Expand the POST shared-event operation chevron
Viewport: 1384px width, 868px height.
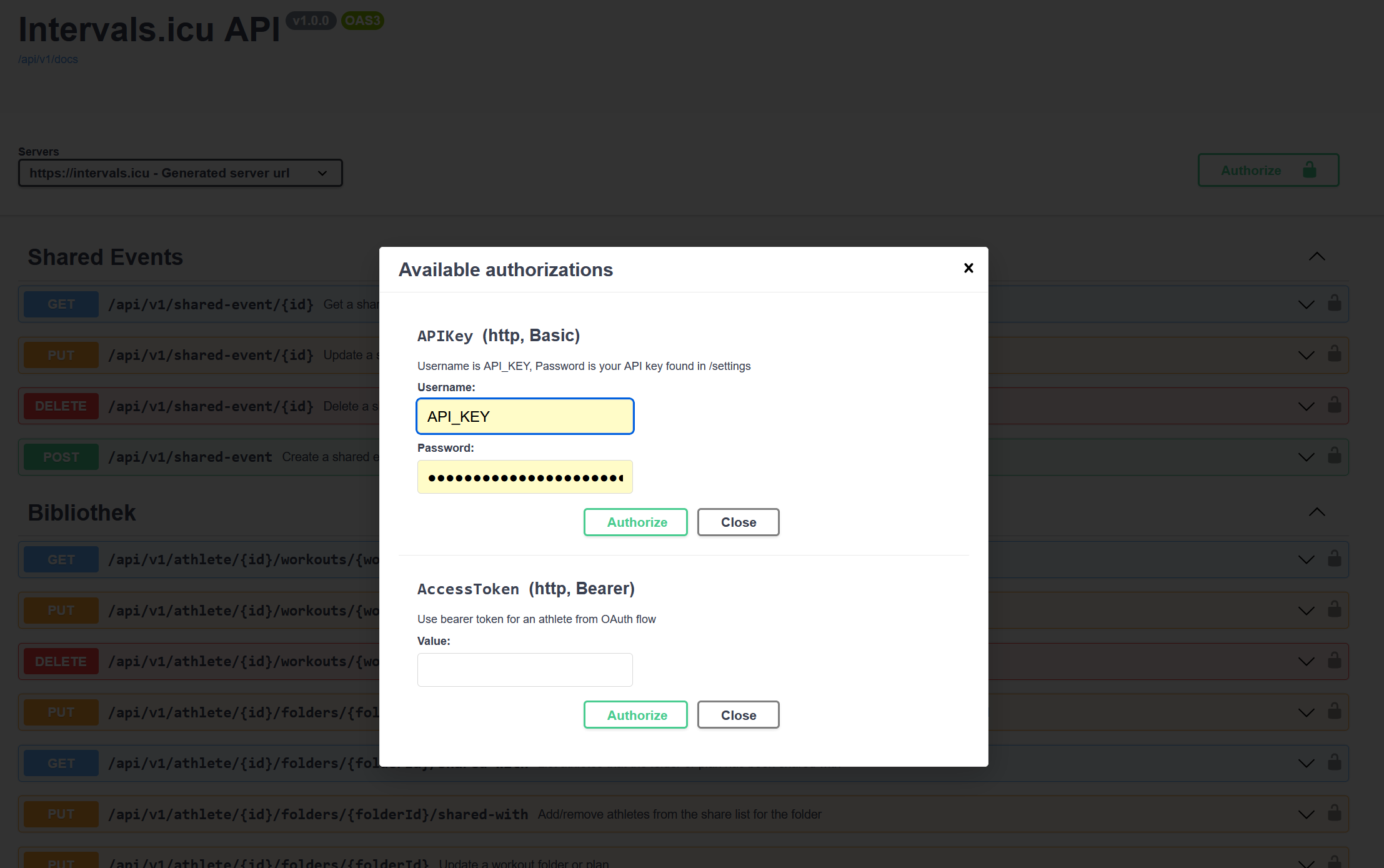pos(1306,457)
